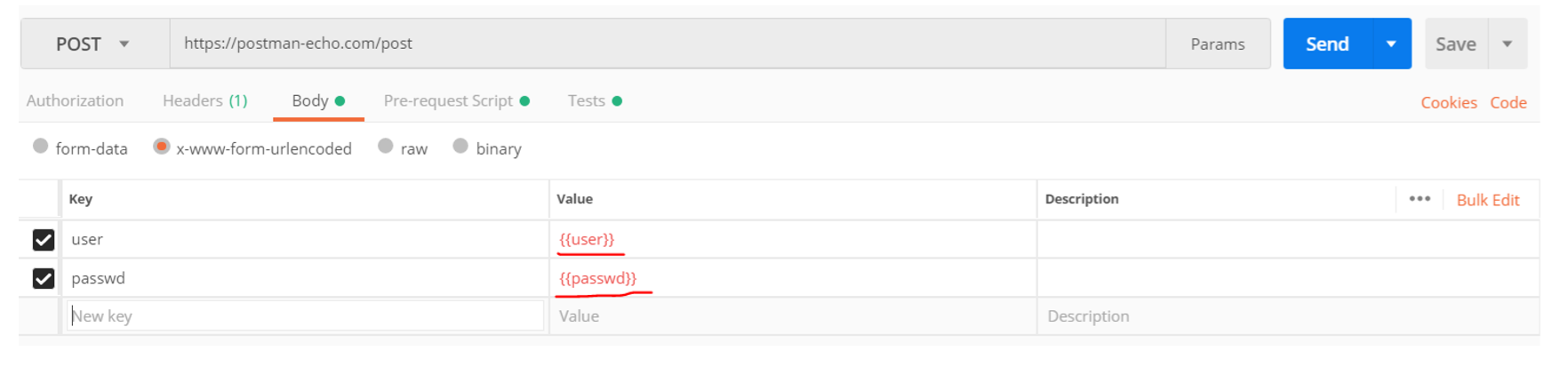Switch to the Authorization tab
Image resolution: width=1568 pixels, height=367 pixels.
click(75, 101)
